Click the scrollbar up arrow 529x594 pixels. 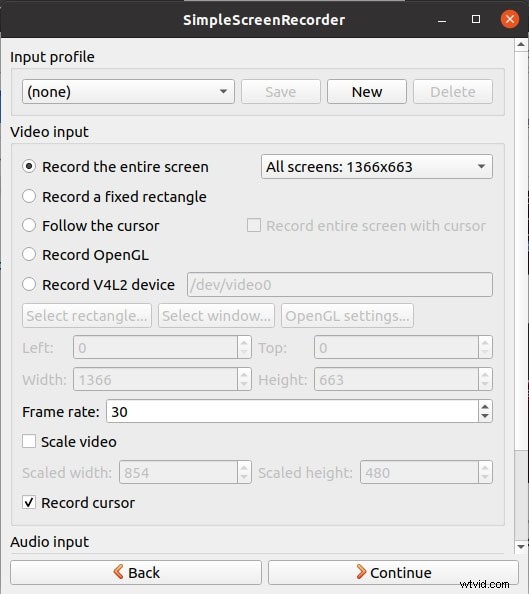coord(521,45)
